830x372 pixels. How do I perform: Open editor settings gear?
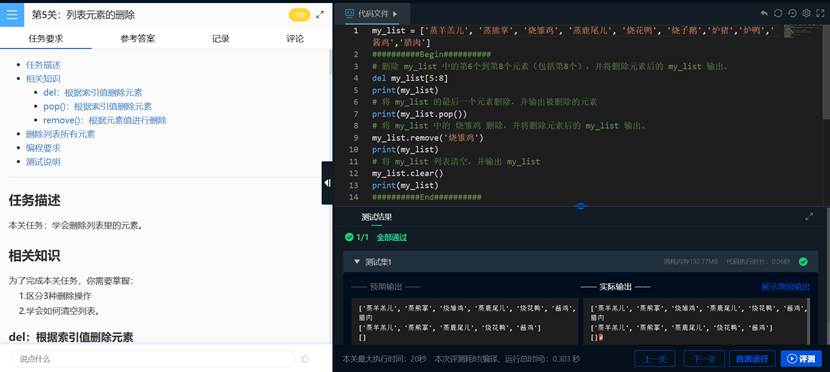pyautogui.click(x=806, y=13)
